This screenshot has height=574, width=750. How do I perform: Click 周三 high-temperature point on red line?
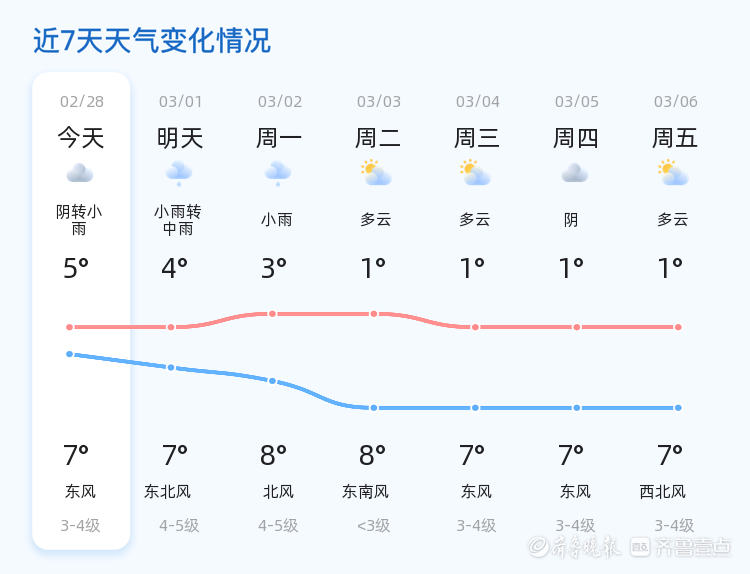(x=476, y=327)
